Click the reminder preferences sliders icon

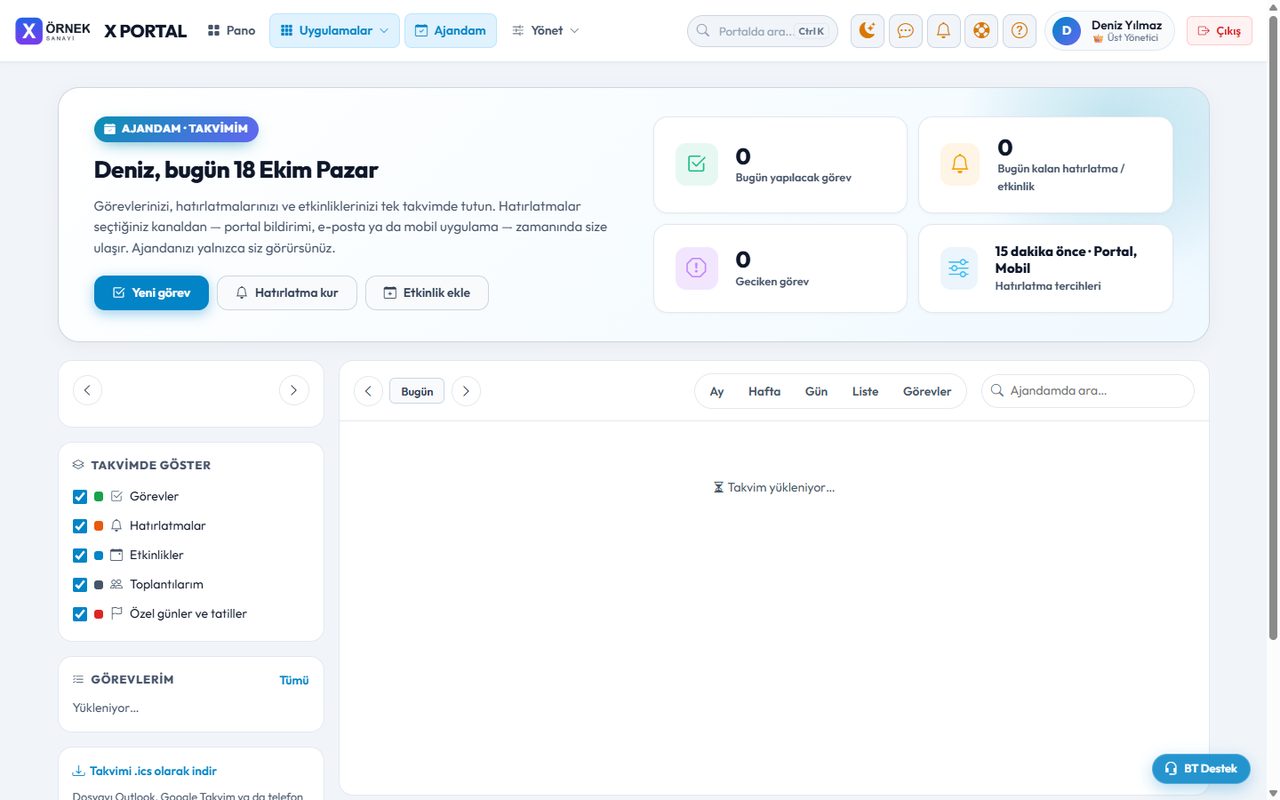point(959,268)
